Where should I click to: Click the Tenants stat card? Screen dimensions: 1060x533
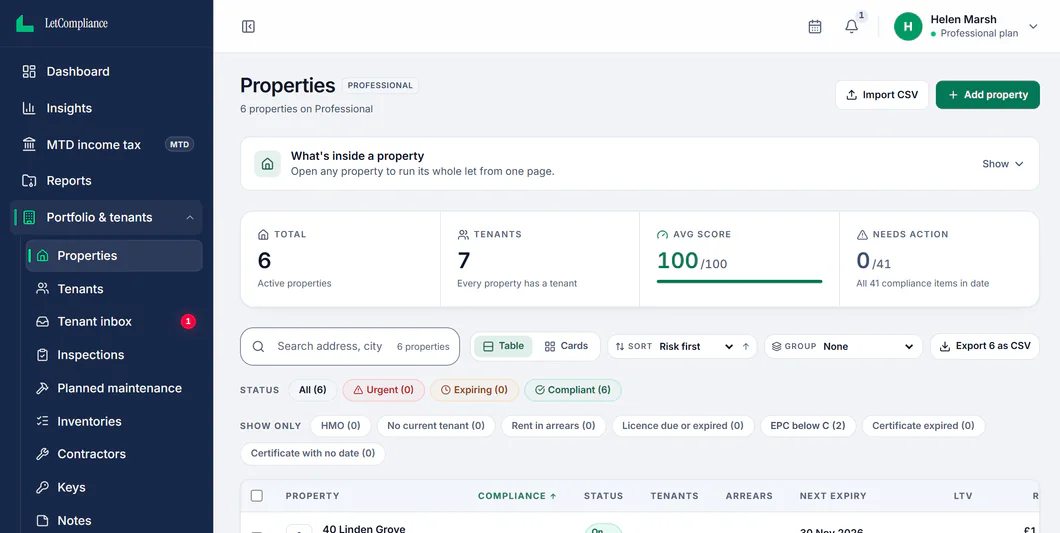[540, 259]
